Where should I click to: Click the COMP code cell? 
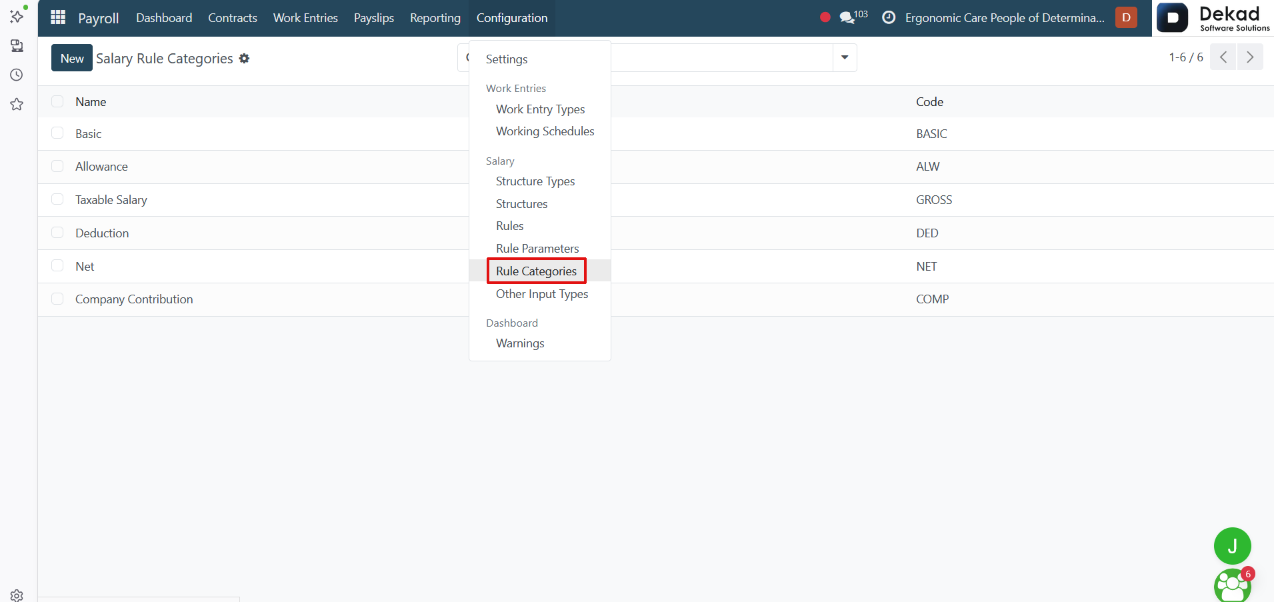932,299
